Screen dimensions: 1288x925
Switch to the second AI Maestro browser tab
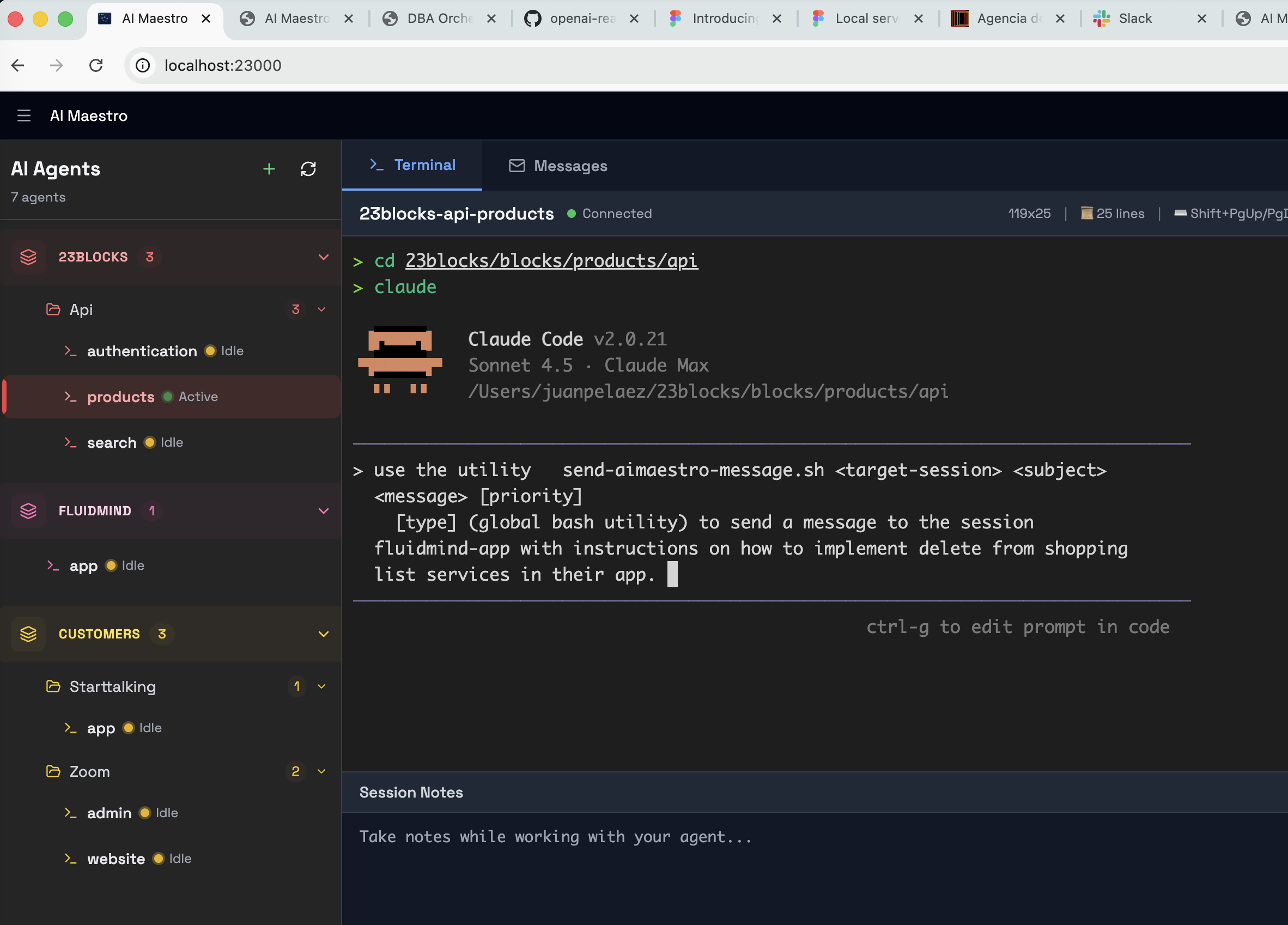click(296, 19)
